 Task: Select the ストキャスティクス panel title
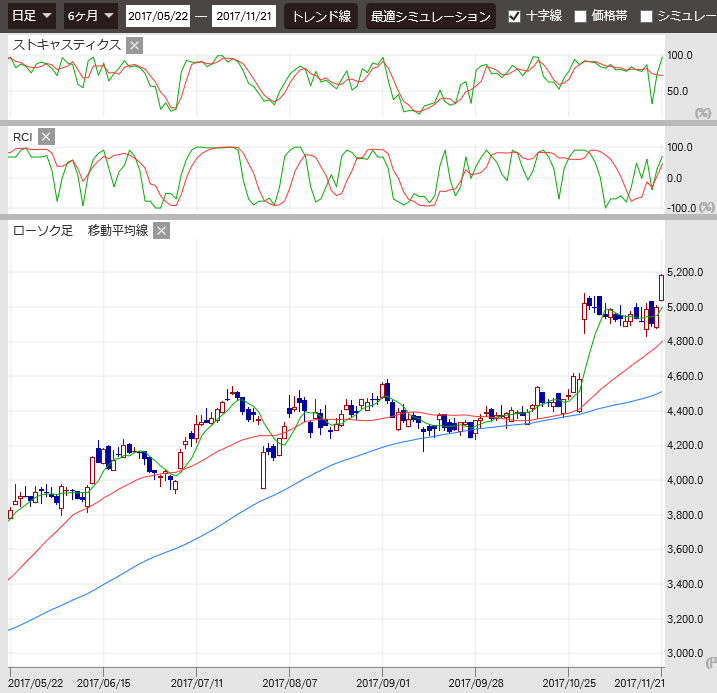point(67,45)
